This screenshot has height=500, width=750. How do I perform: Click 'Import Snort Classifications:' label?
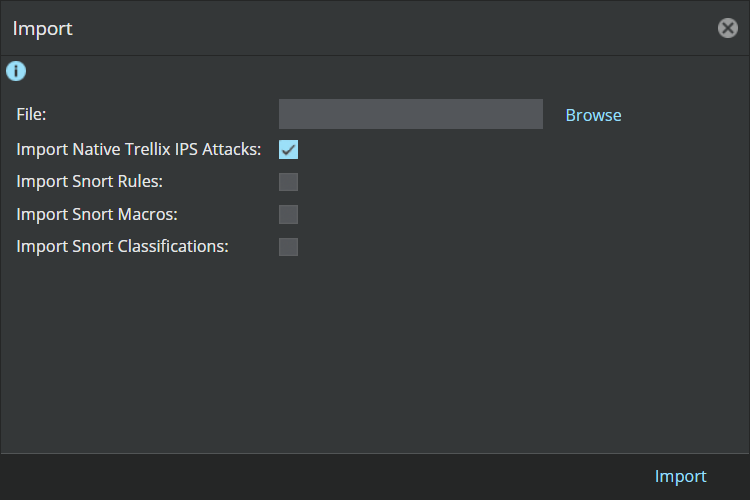pos(122,246)
